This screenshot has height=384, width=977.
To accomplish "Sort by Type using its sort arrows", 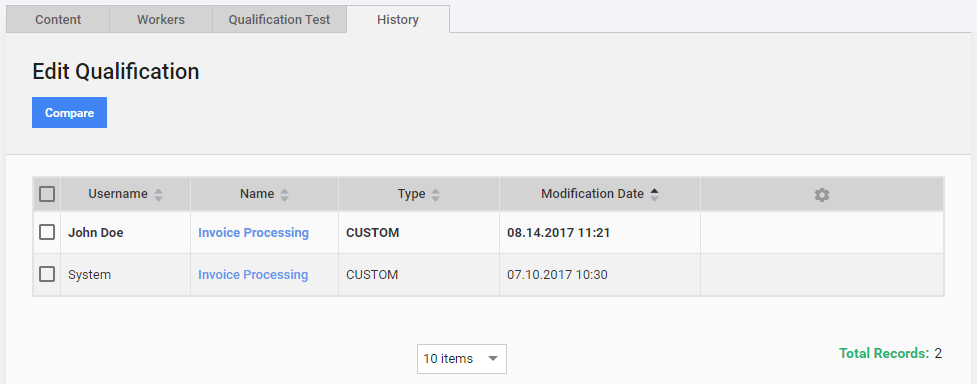I will pos(436,194).
